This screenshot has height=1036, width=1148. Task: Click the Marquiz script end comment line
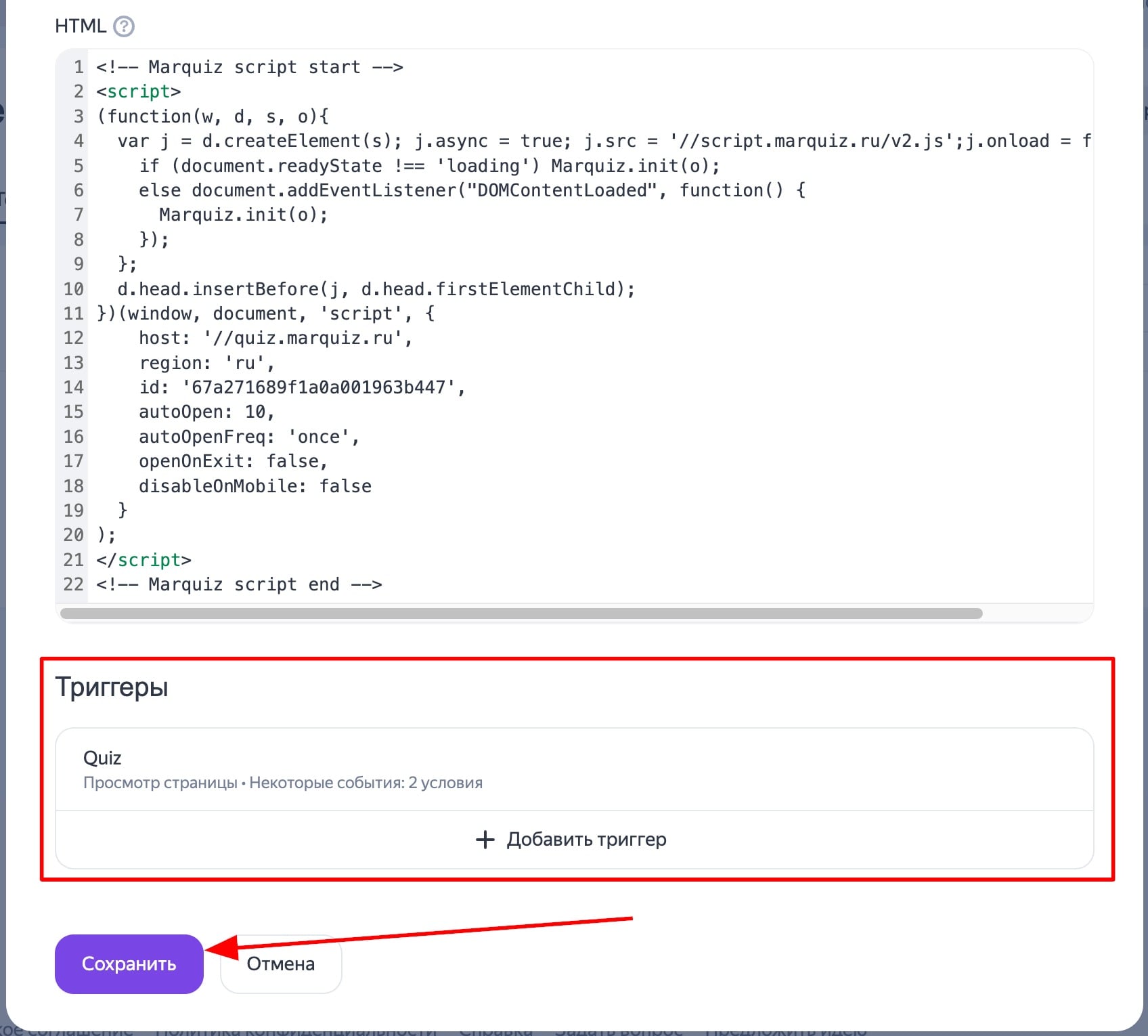(239, 584)
